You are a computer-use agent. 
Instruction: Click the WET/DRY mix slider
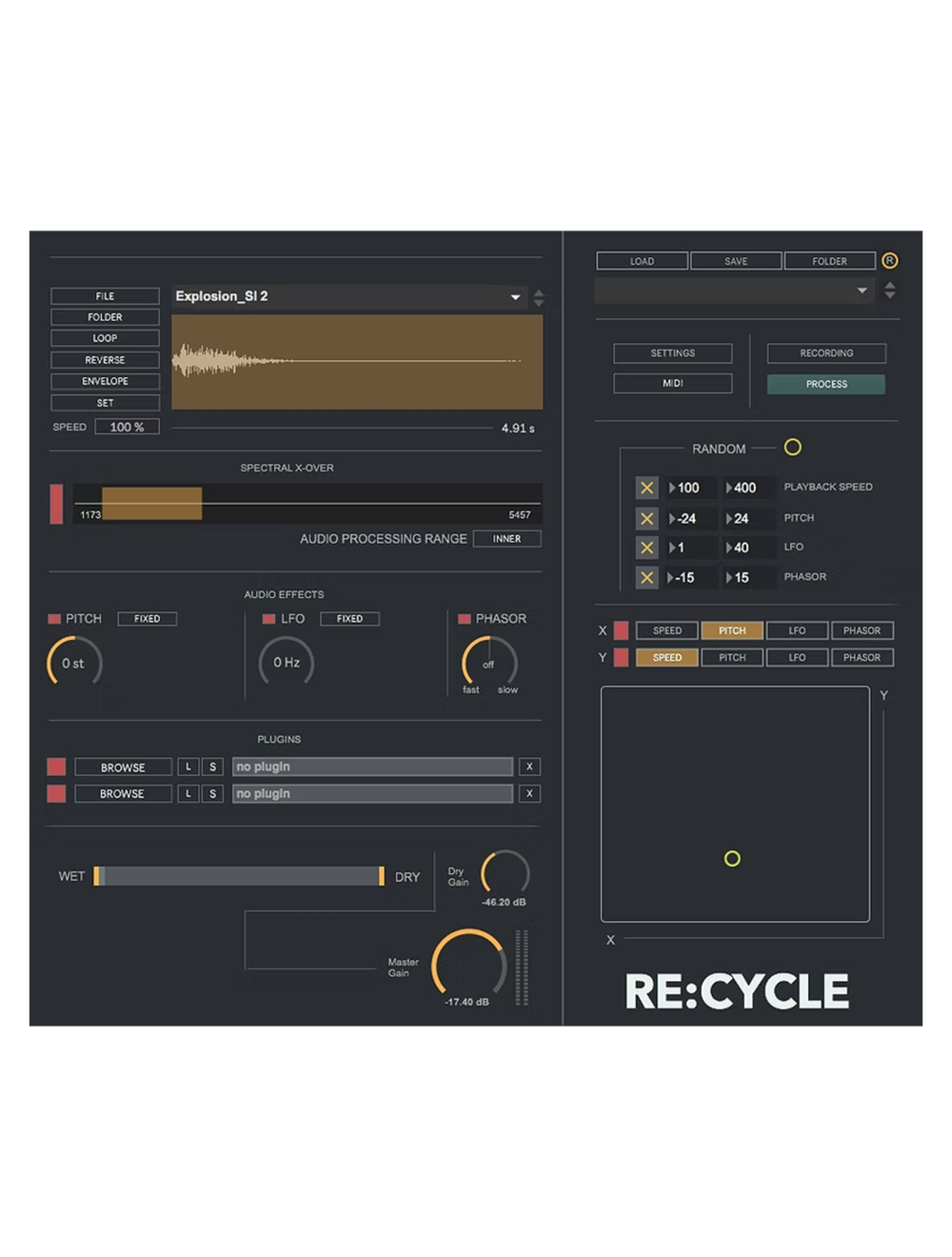pyautogui.click(x=238, y=876)
